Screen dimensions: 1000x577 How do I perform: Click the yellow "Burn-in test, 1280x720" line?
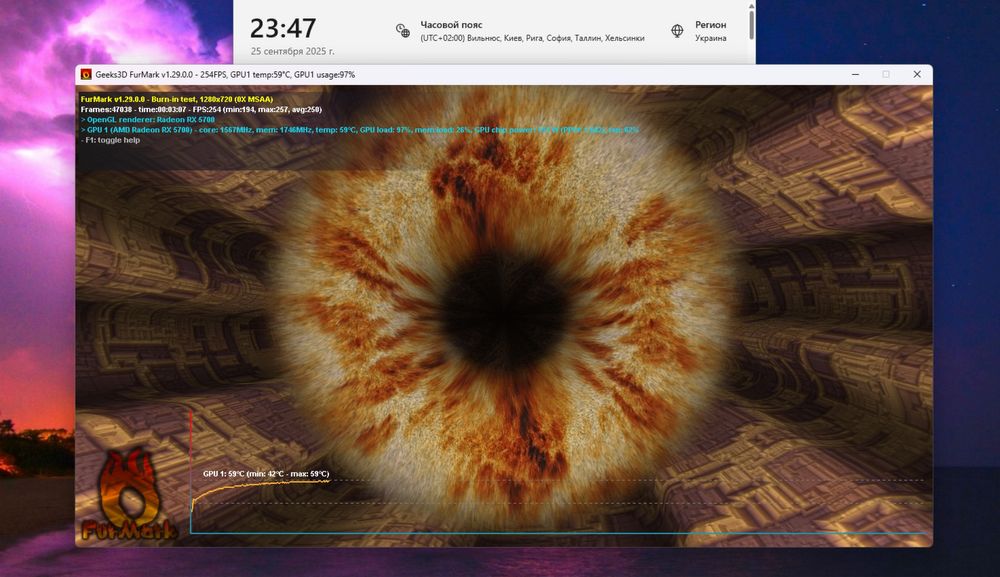177,99
